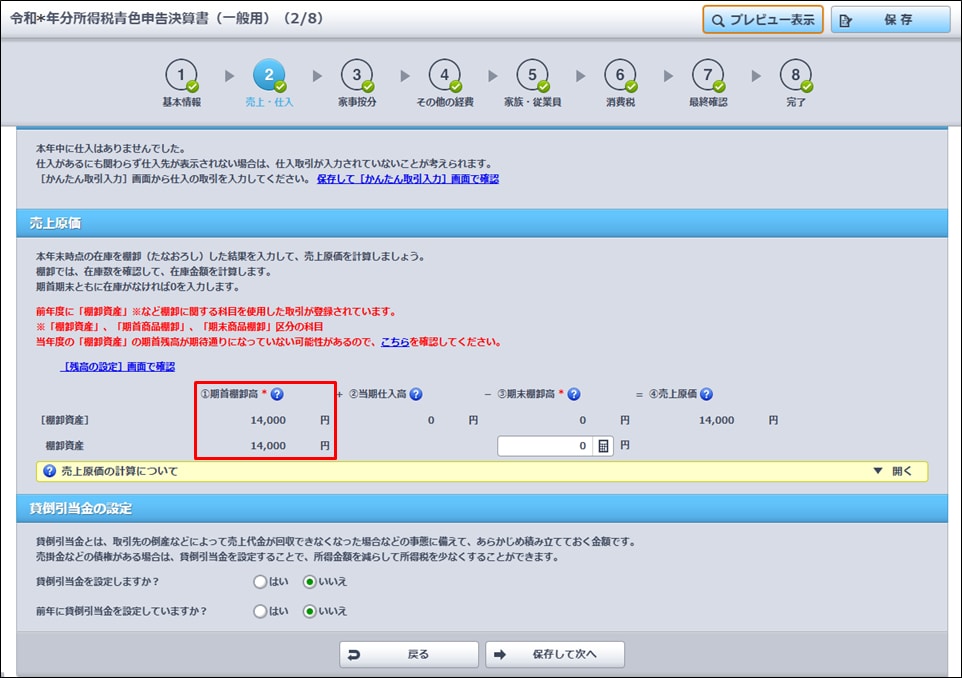Select いいえ for 貸倒引当金を設定しますか

[310, 581]
